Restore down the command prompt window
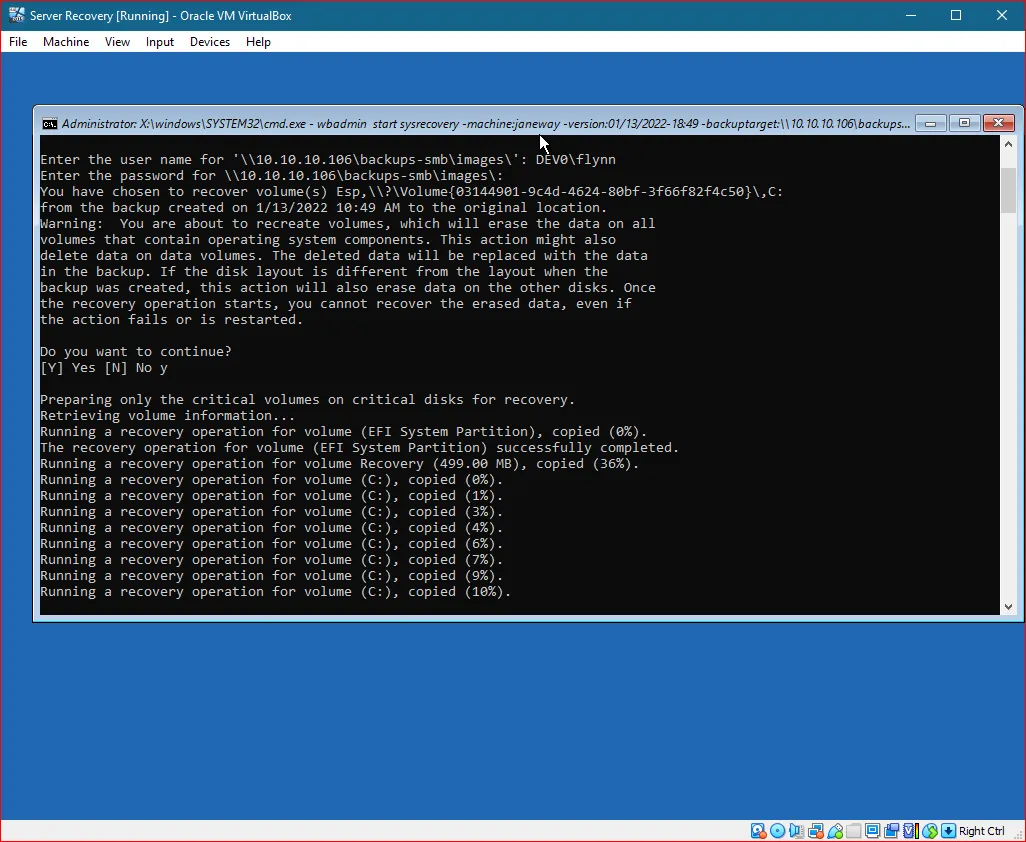1026x842 pixels. pos(964,122)
